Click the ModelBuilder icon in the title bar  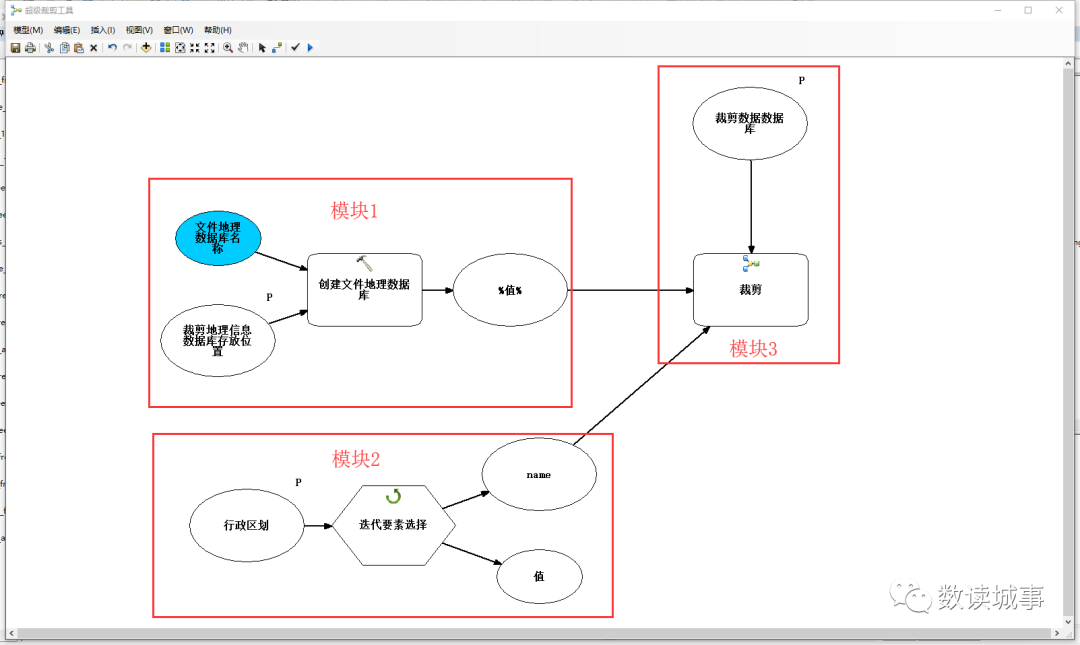click(16, 10)
